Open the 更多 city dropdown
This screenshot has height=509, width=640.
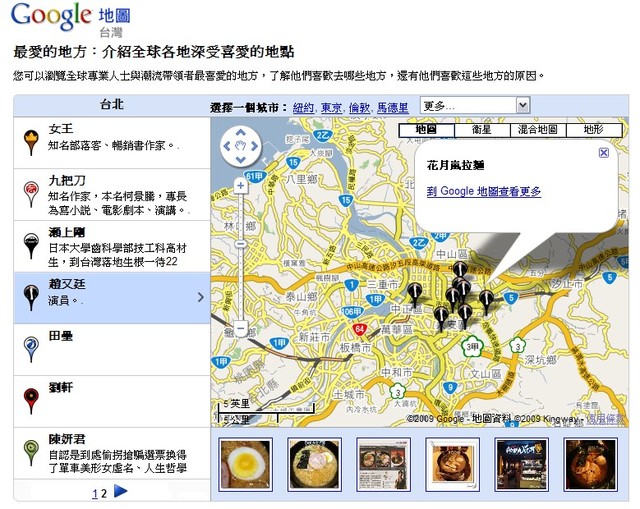tap(475, 106)
